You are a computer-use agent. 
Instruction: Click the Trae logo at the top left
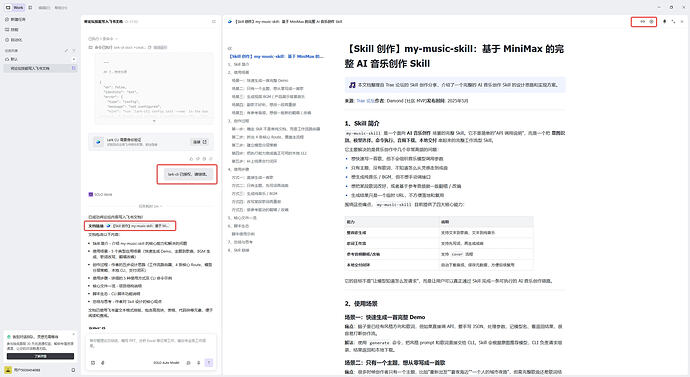tap(8, 7)
